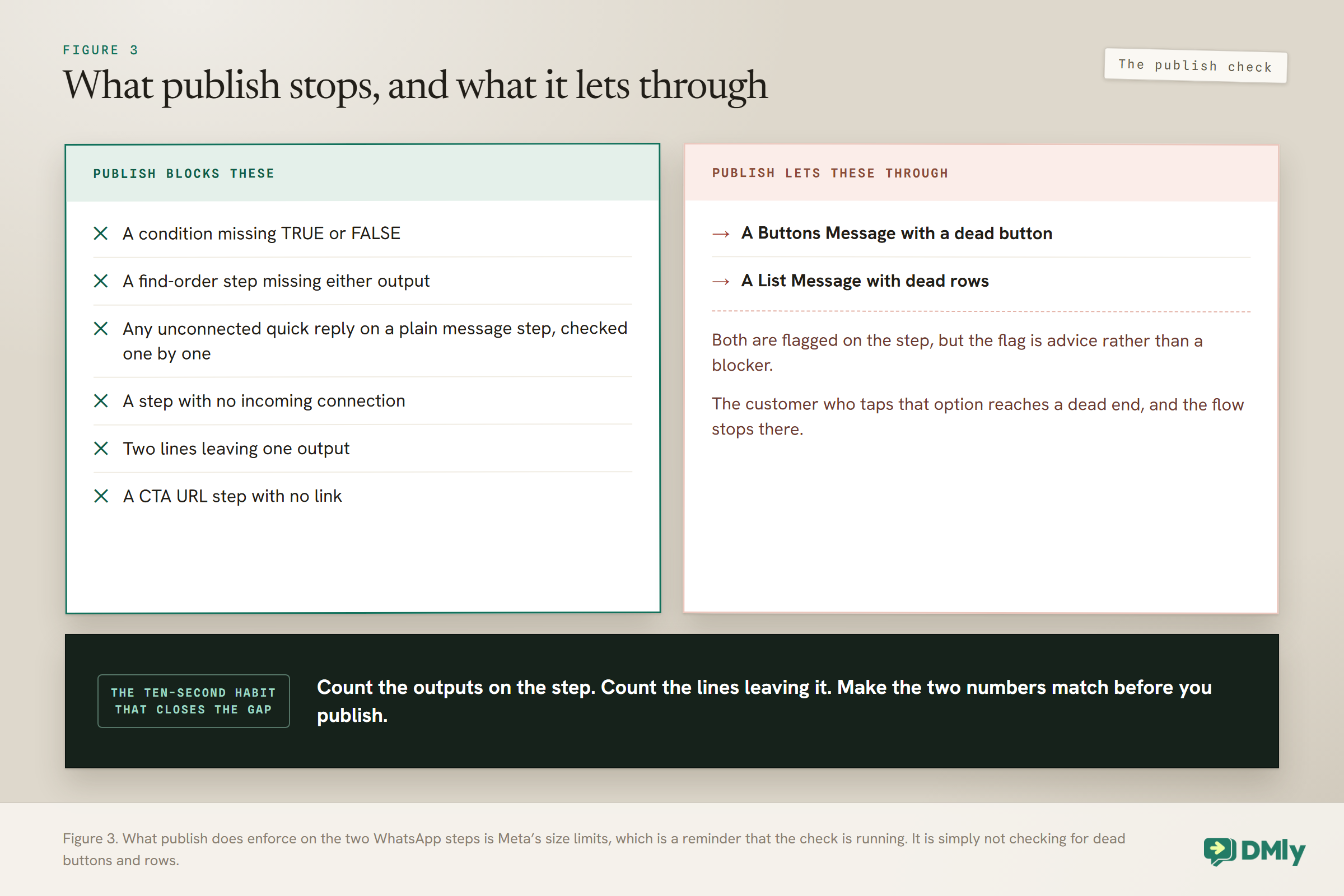Click paragraph 'Both are flagged on the step'

(957, 353)
